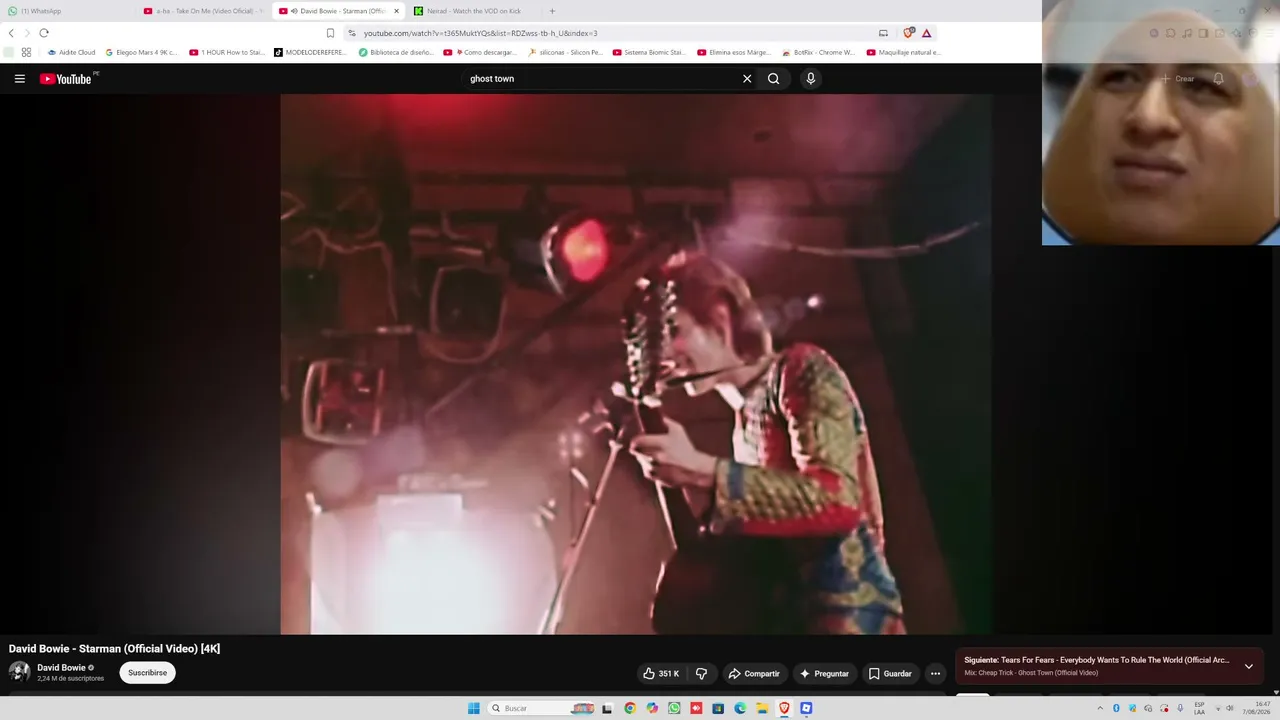Image resolution: width=1280 pixels, height=720 pixels.
Task: Open the Aidite Cloud bookmark
Action: tap(71, 52)
